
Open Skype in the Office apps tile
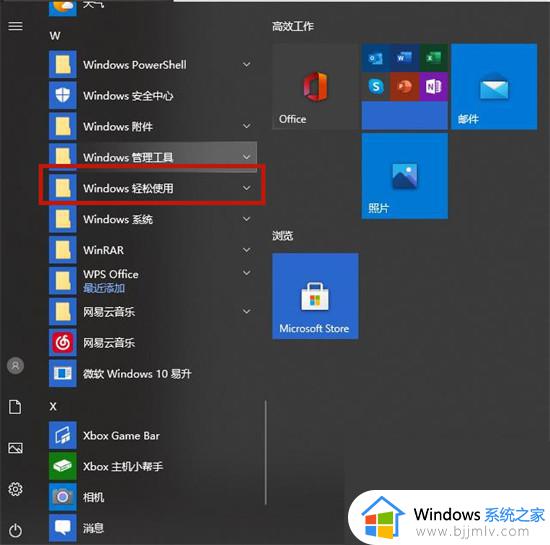point(376,87)
